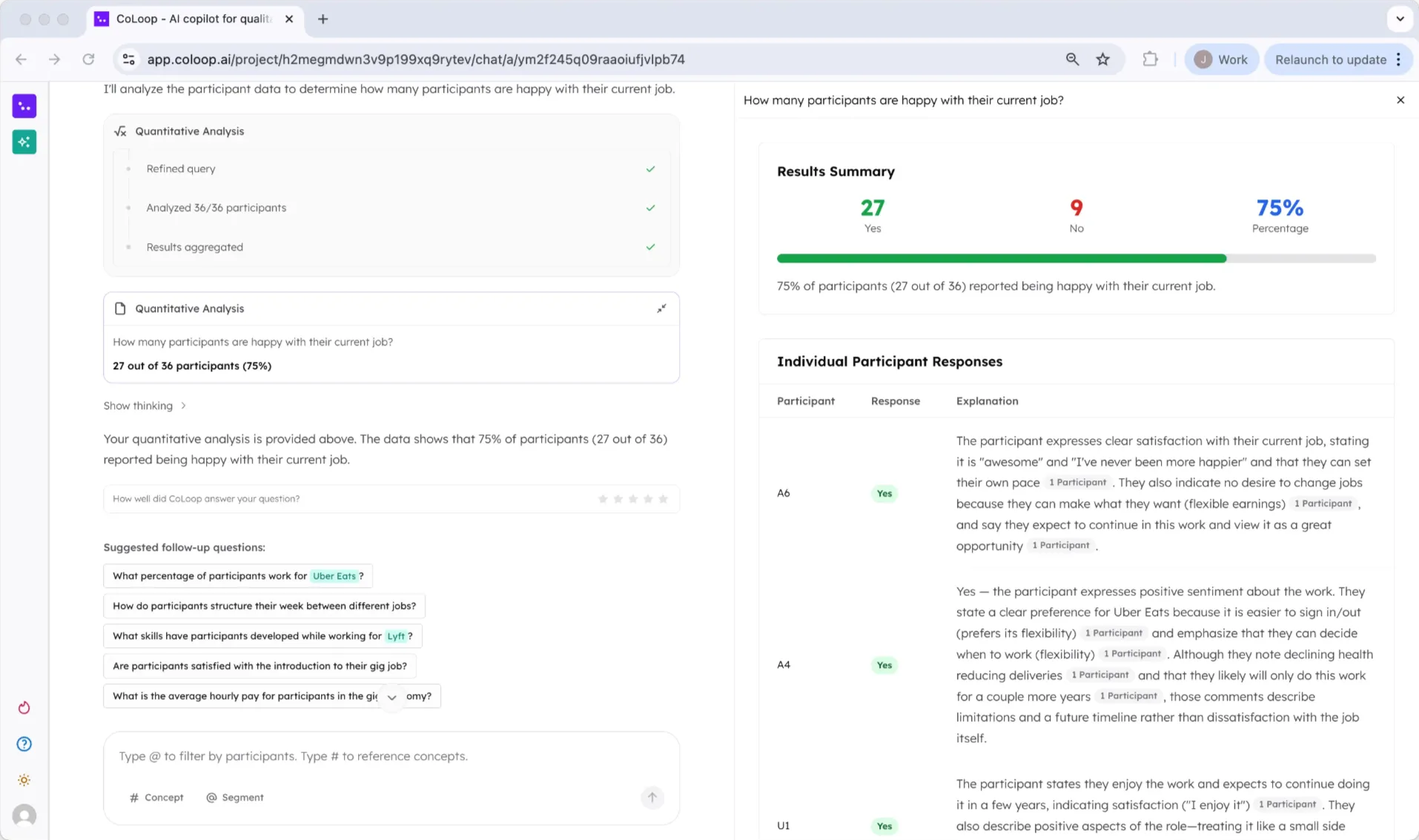Go forward with the browser forward arrow
The image size is (1419, 840).
54,59
